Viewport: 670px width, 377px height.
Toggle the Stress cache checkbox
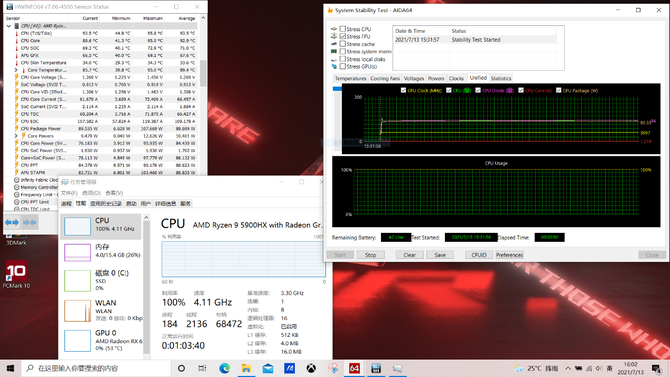pyautogui.click(x=342, y=44)
